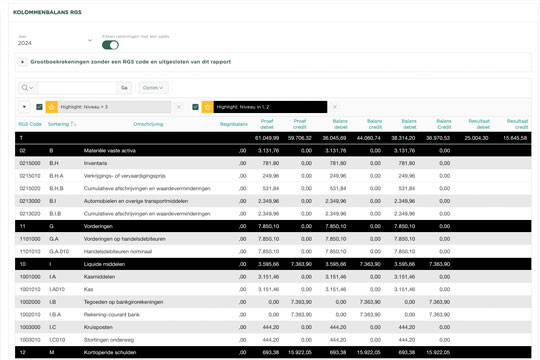Collapse the highlight filters with the arrow button
Viewport: 540px width, 360px height.
(x=24, y=107)
